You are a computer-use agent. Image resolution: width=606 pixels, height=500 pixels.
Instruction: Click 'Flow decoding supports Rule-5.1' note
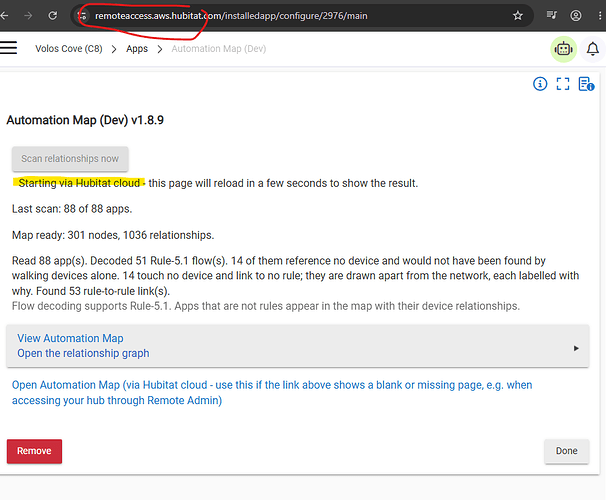(266, 306)
